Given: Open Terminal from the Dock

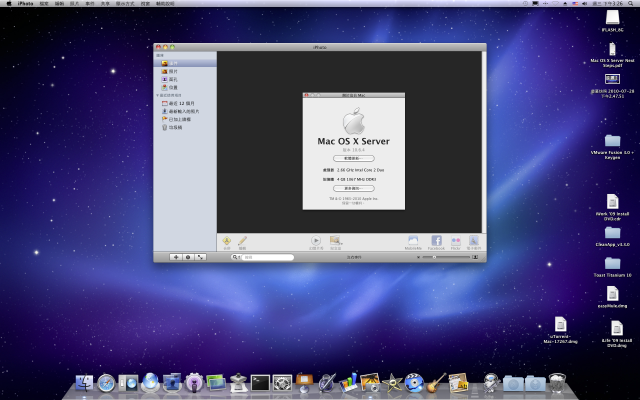Looking at the screenshot, I should tap(260, 383).
